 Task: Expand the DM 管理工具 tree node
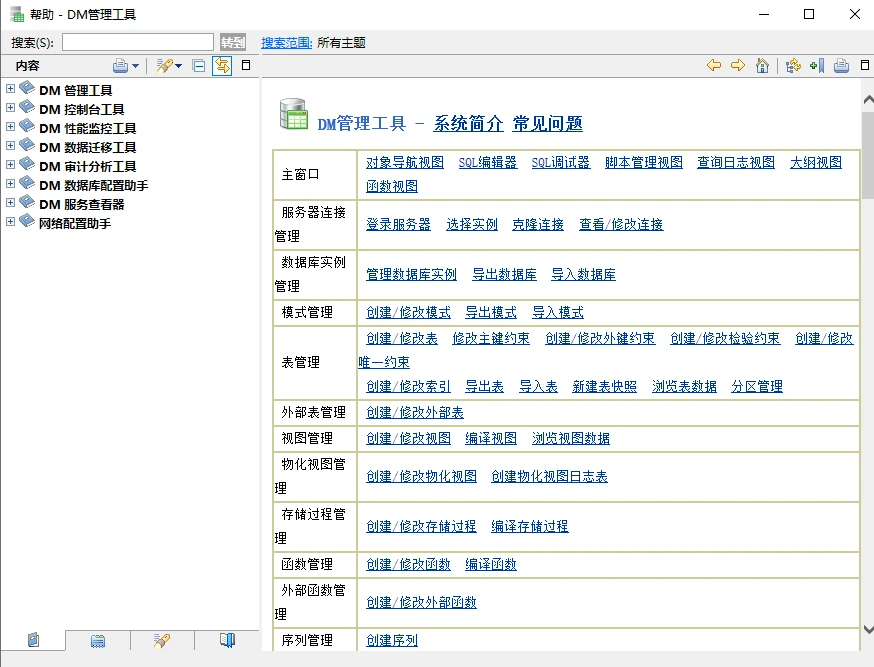click(x=10, y=90)
